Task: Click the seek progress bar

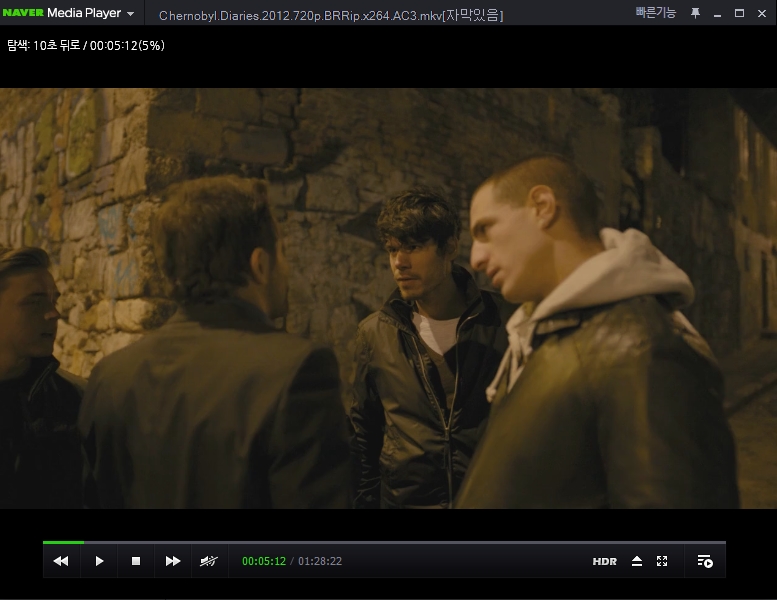Action: (x=384, y=542)
